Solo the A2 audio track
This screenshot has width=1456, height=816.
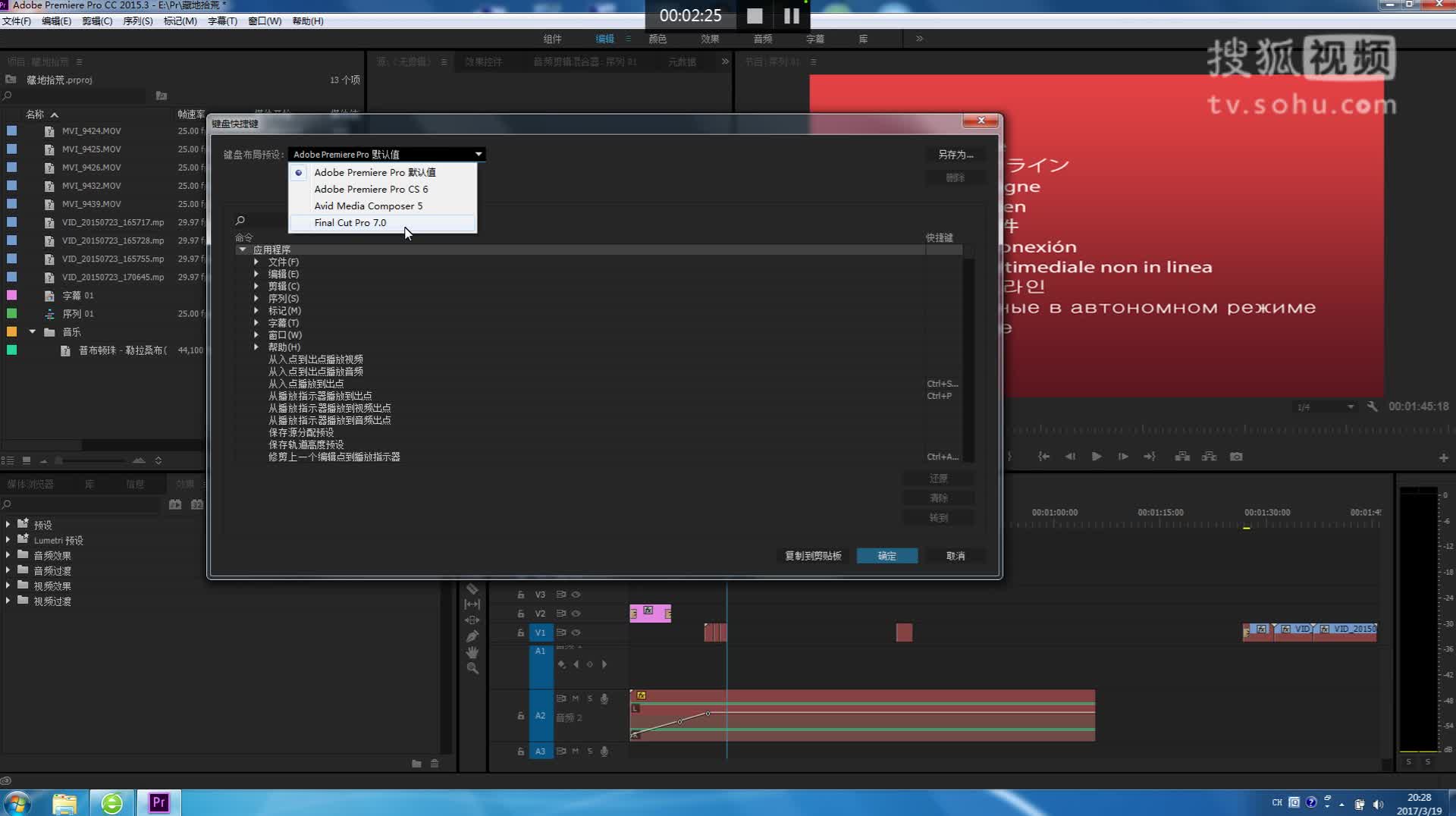(x=590, y=698)
